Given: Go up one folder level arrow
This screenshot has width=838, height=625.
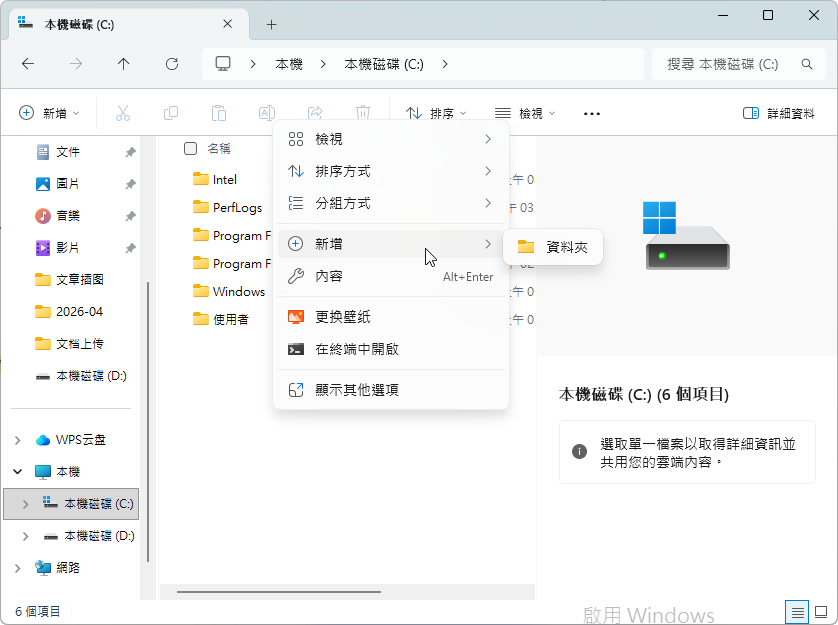Looking at the screenshot, I should (124, 64).
